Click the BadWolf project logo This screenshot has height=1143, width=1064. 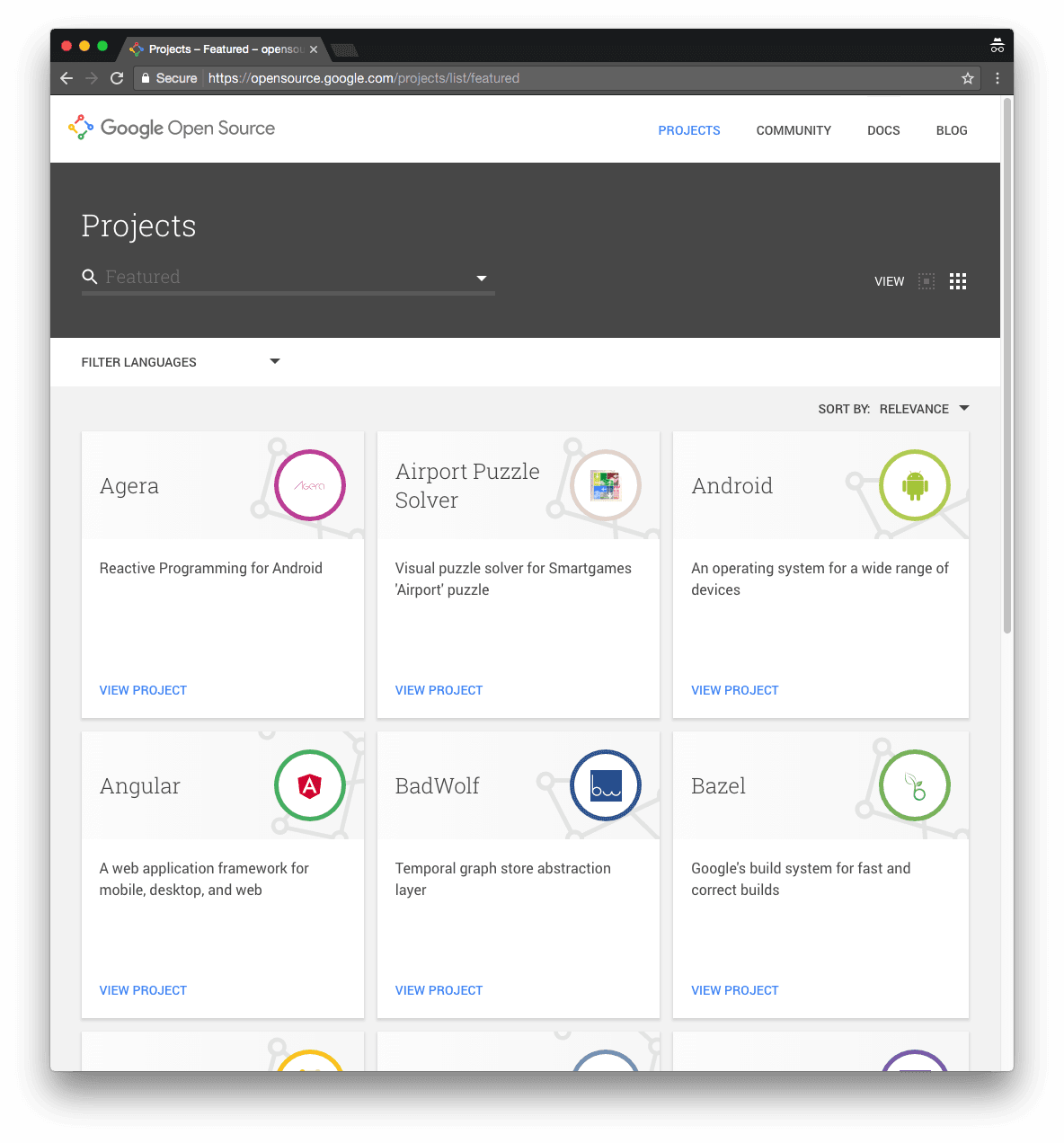click(606, 785)
